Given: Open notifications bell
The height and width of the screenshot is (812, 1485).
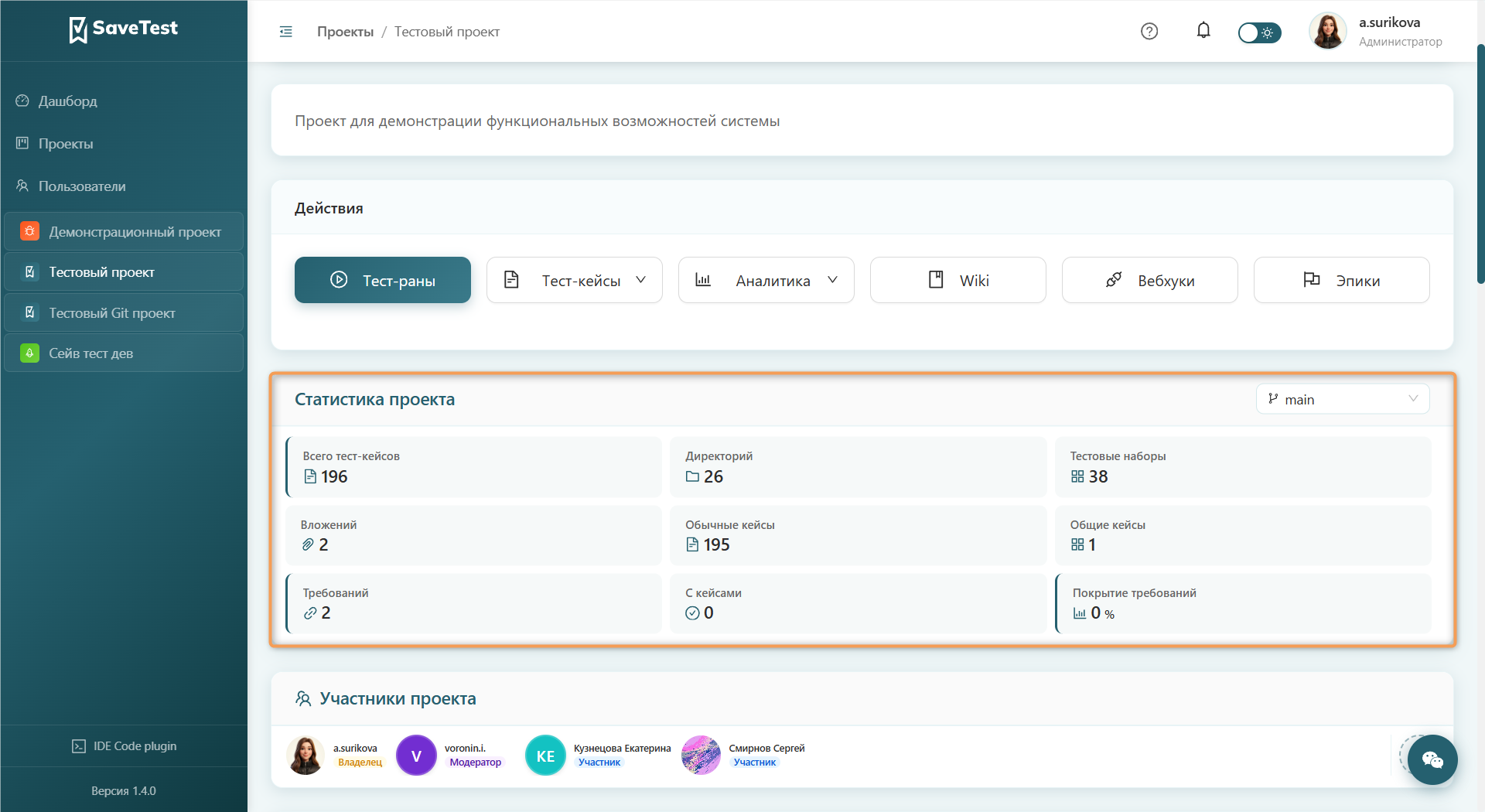Looking at the screenshot, I should point(1203,30).
